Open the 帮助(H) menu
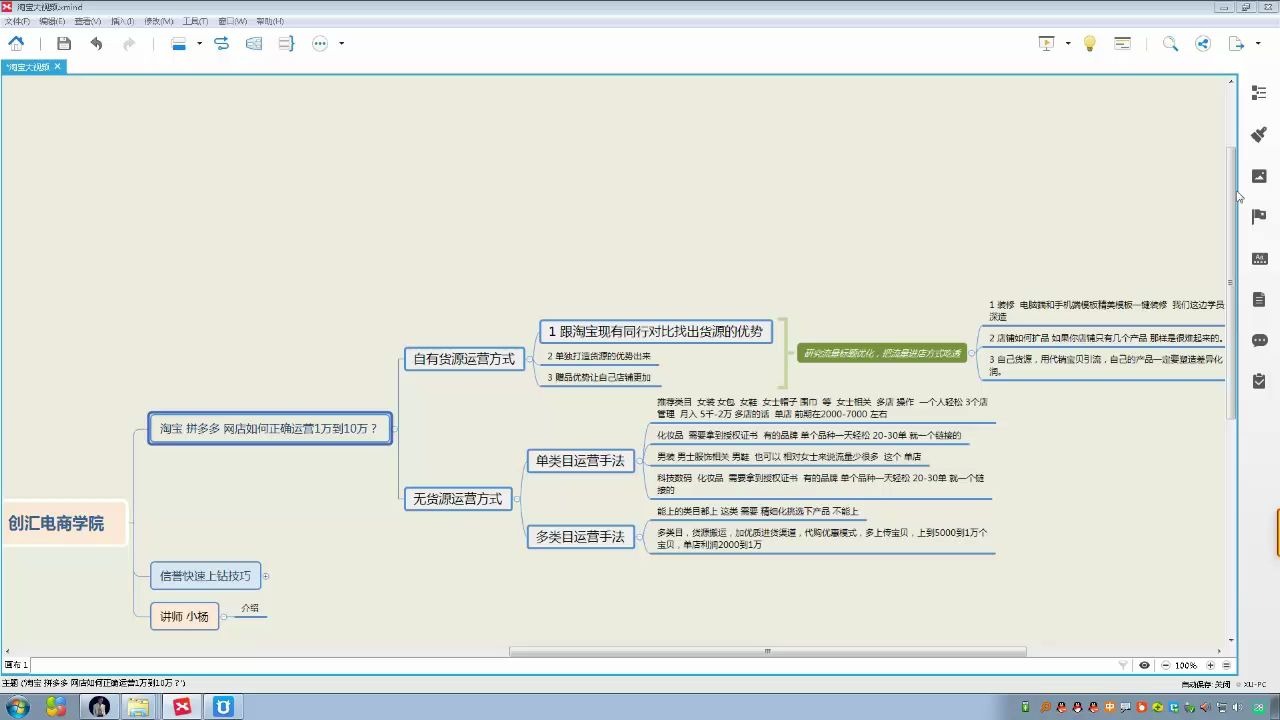Image resolution: width=1280 pixels, height=720 pixels. pos(270,21)
